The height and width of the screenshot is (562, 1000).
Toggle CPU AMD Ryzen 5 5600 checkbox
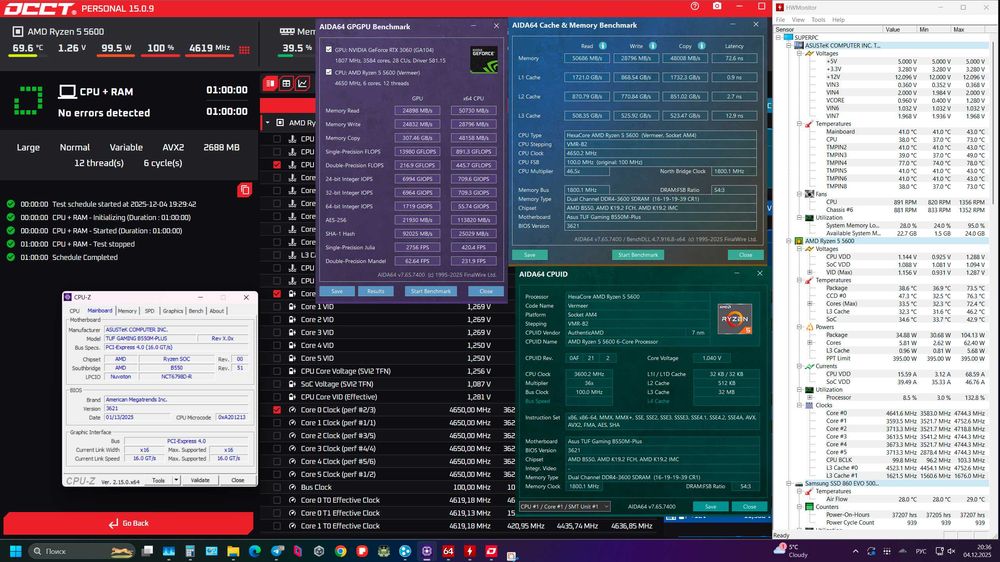point(328,72)
